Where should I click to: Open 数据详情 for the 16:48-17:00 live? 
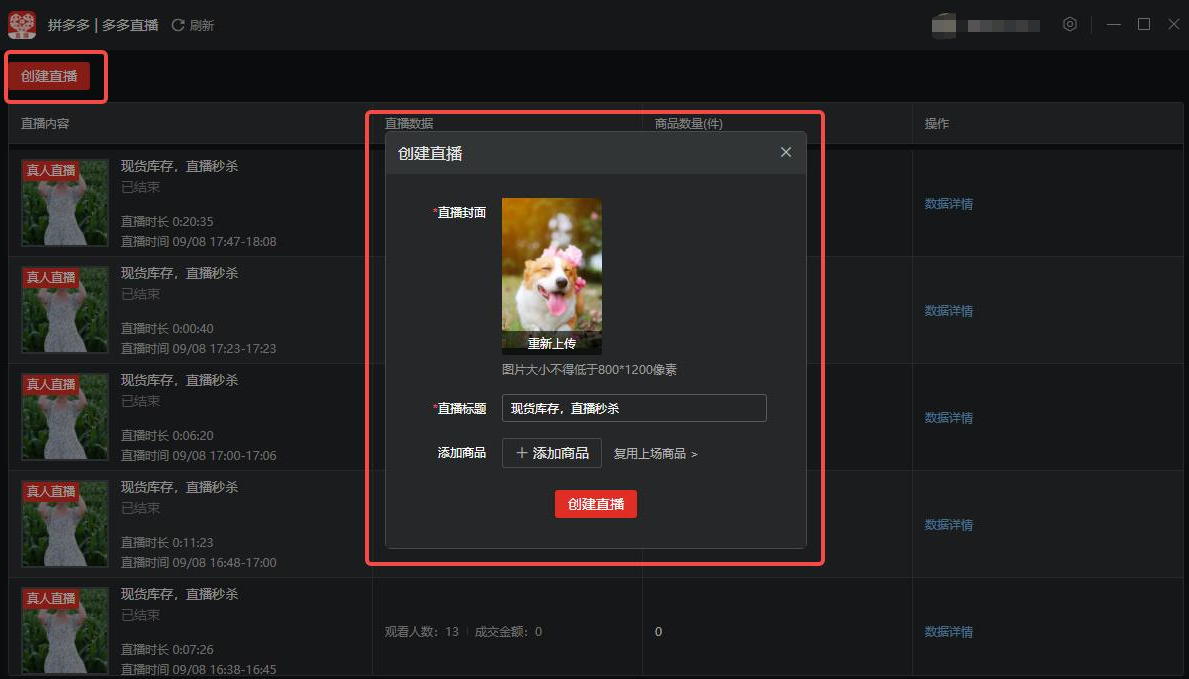point(949,524)
